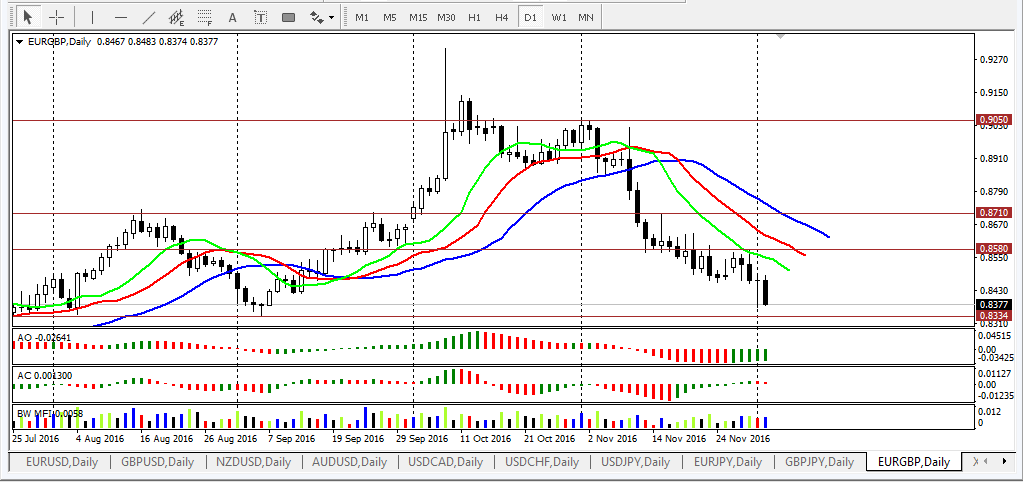Choose the text label tool
The image size is (1023, 482).
[x=260, y=18]
